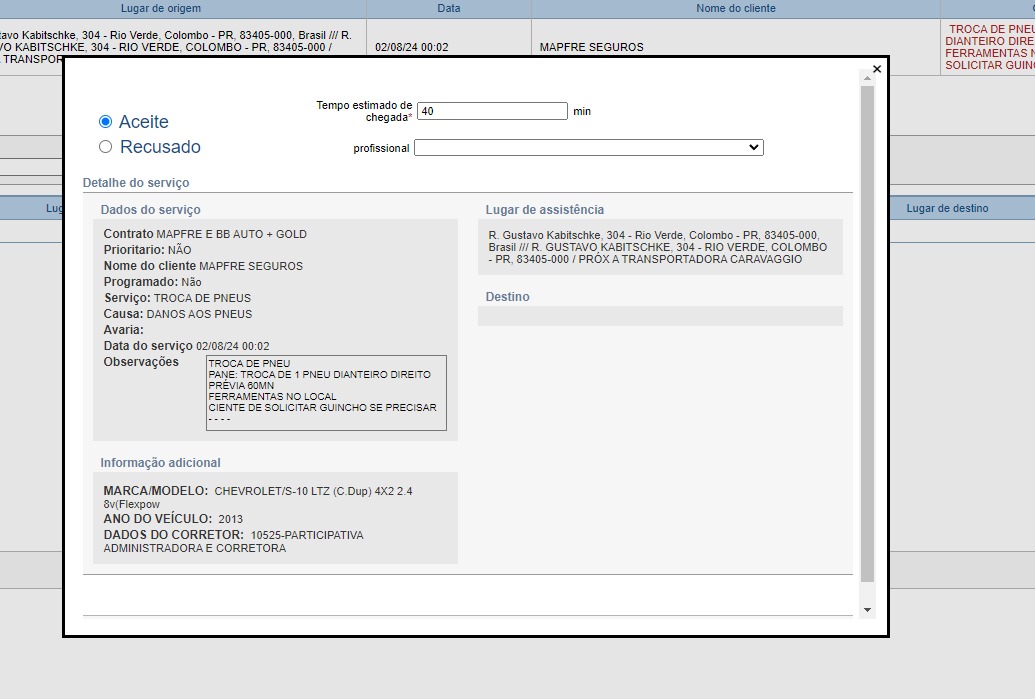Select the Recusado radio button

click(x=106, y=147)
